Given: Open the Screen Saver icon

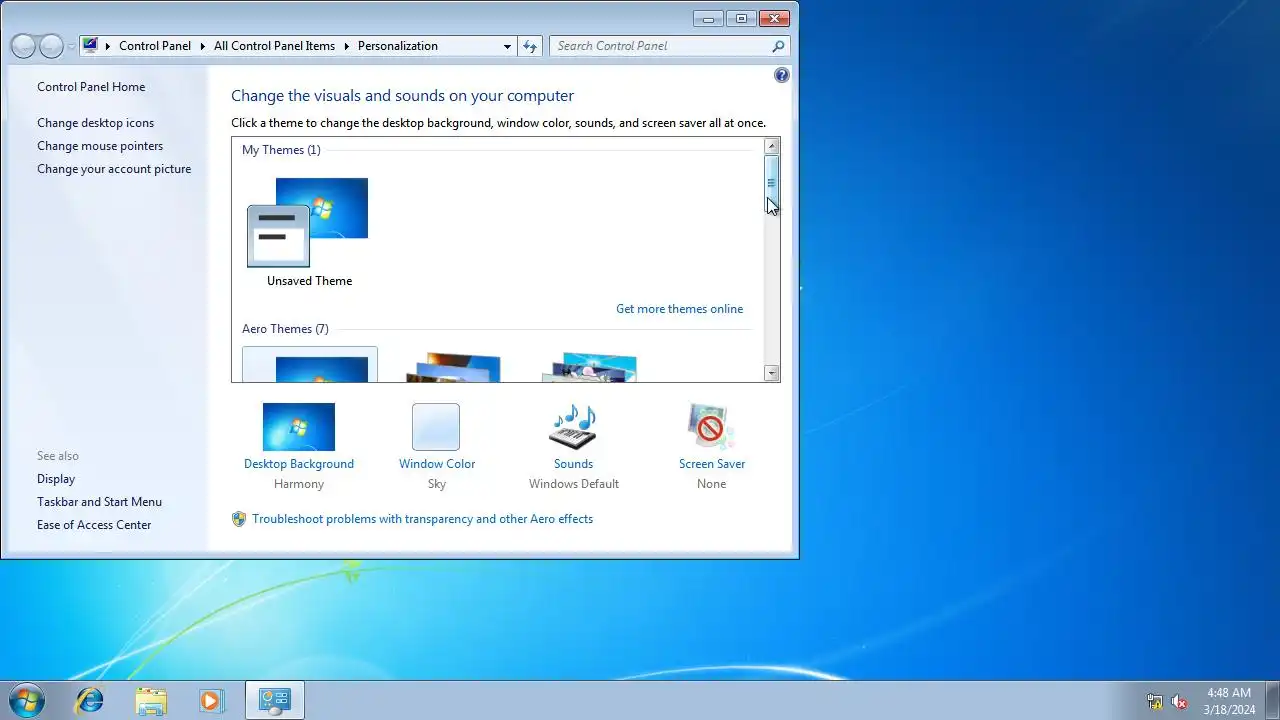Looking at the screenshot, I should tap(711, 427).
